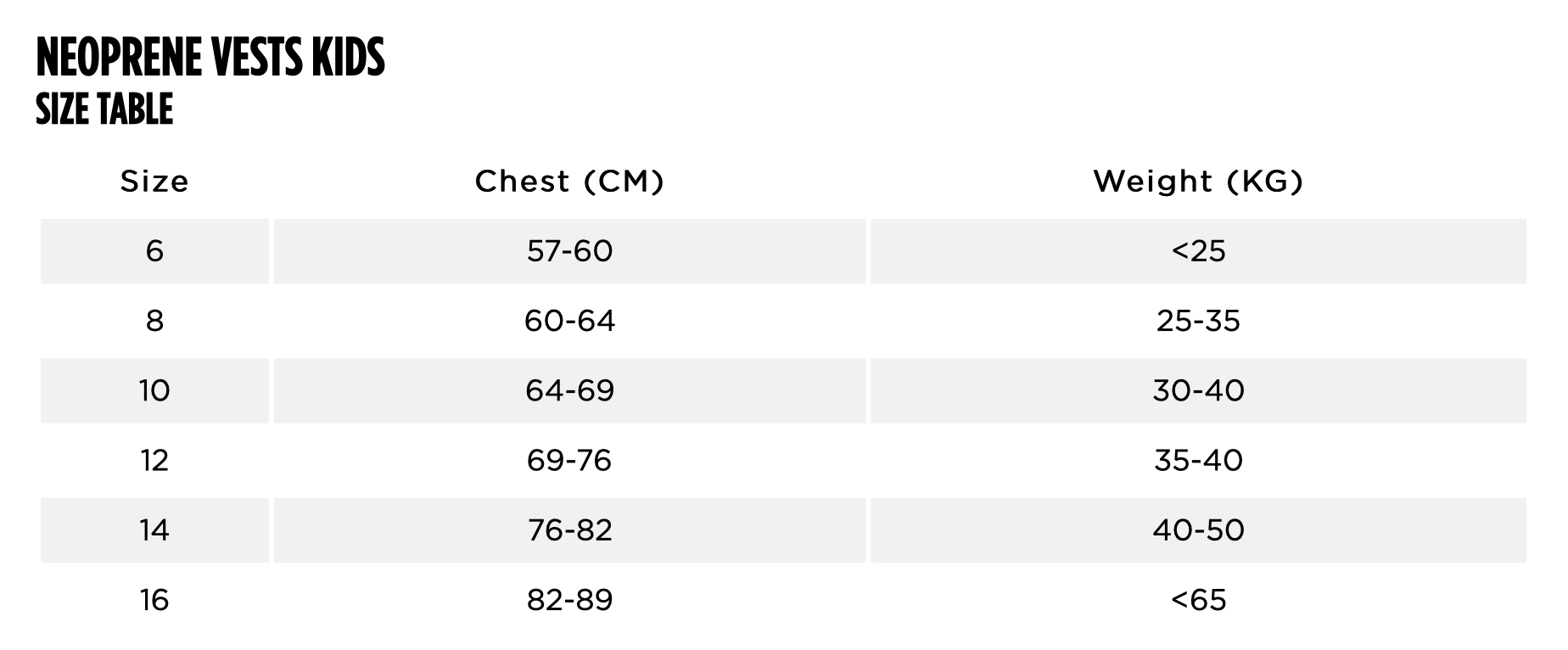Select size 8 cell
Viewport: 1568px width, 650px height.
154,321
